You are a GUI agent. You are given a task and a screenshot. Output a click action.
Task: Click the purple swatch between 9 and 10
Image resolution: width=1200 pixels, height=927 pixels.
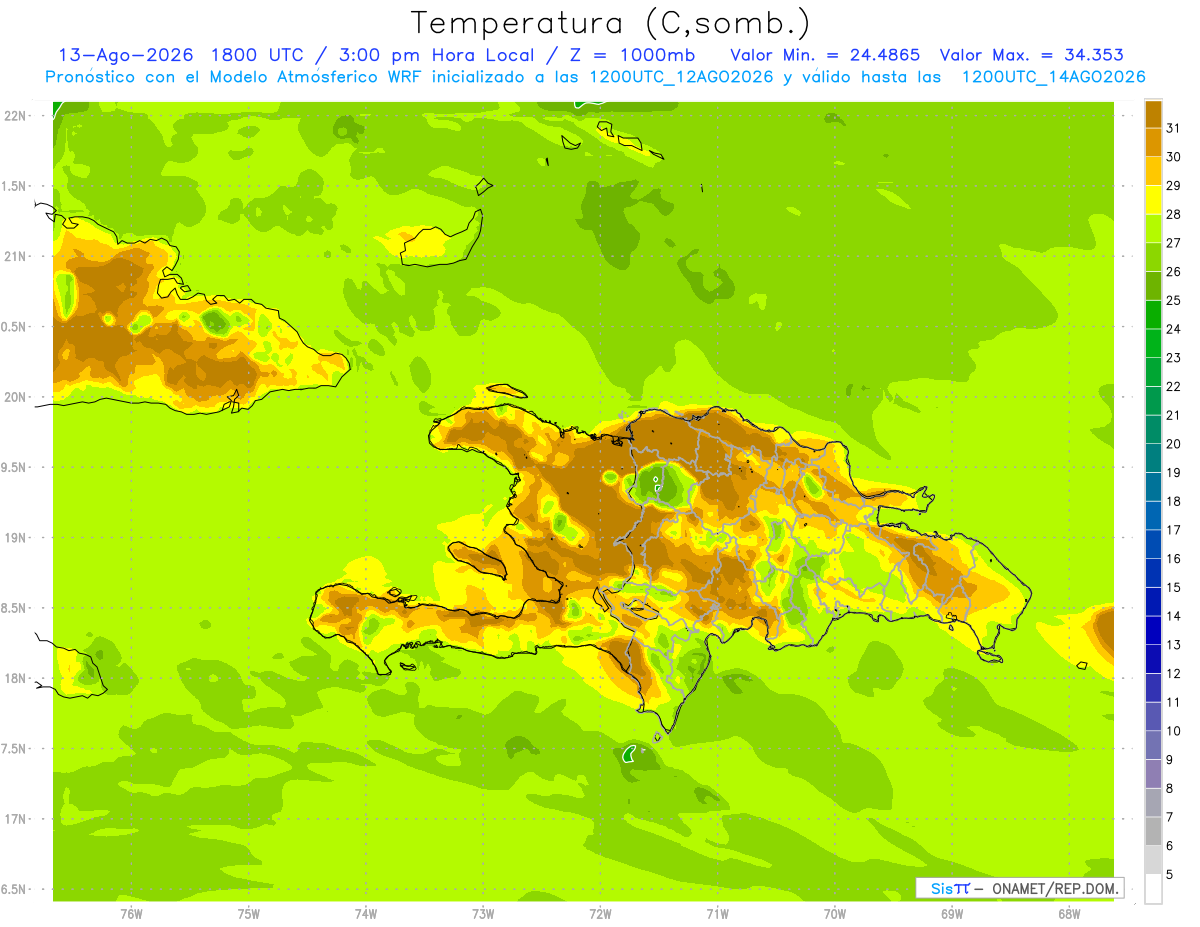(1153, 745)
